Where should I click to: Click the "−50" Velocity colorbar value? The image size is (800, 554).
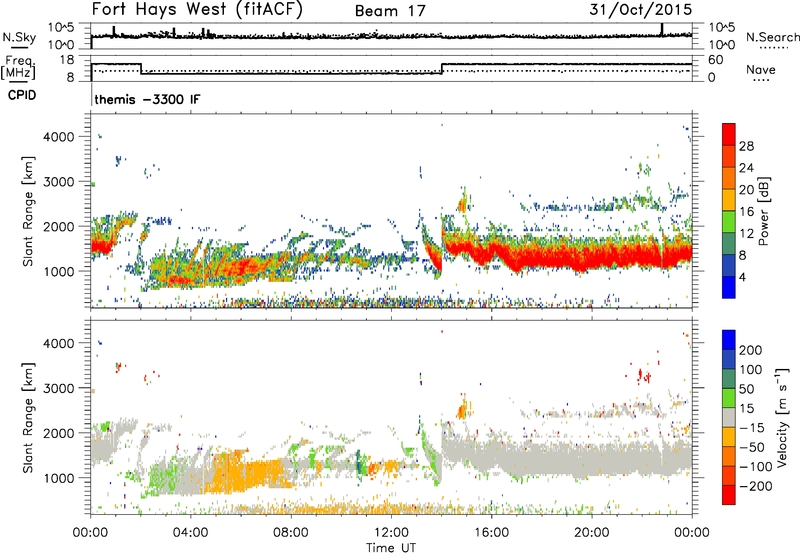point(751,447)
